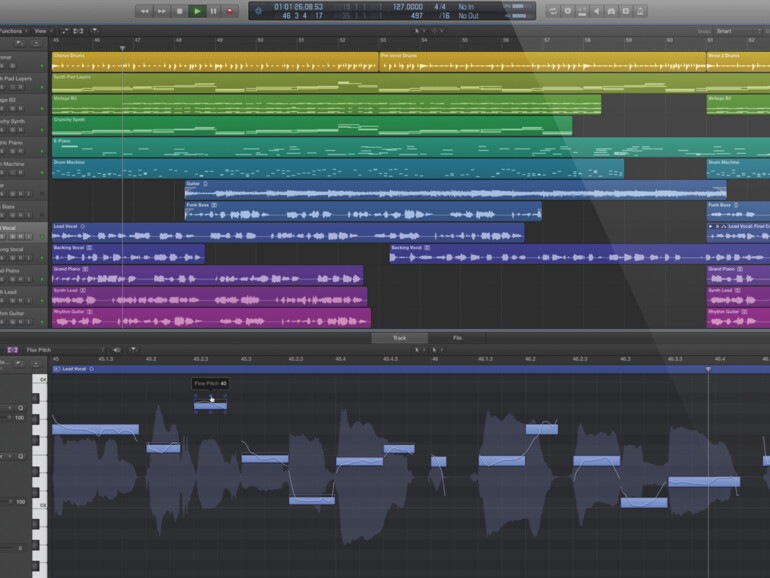Image resolution: width=770 pixels, height=578 pixels.
Task: Open the Flex Pitch mode dropdown
Action: click(x=64, y=350)
